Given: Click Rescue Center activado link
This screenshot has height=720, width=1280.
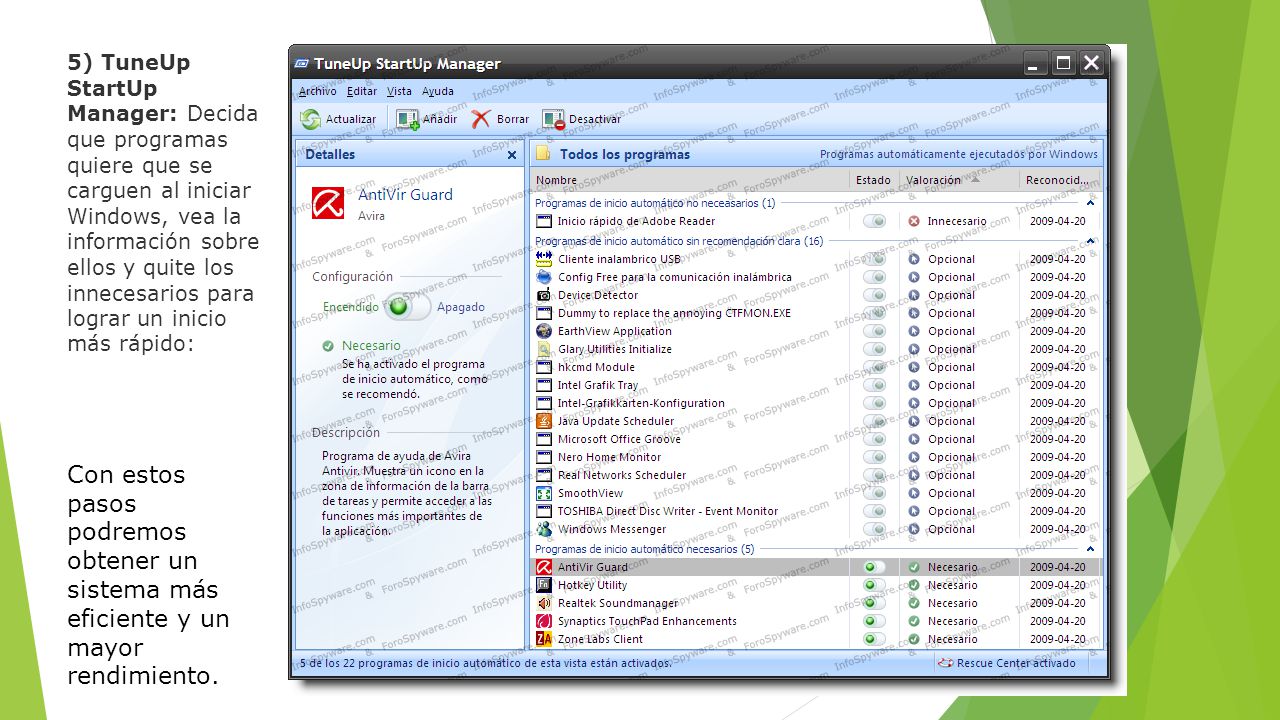Looking at the screenshot, I should (x=1016, y=663).
